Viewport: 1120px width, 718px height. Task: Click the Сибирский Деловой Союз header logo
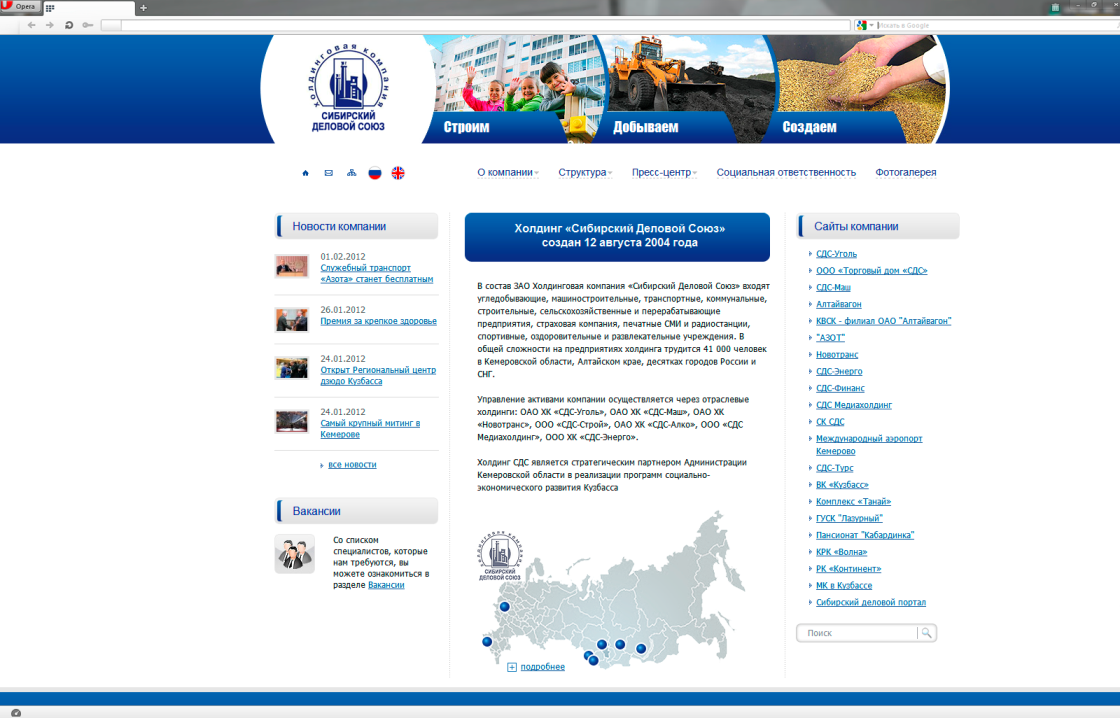point(349,88)
